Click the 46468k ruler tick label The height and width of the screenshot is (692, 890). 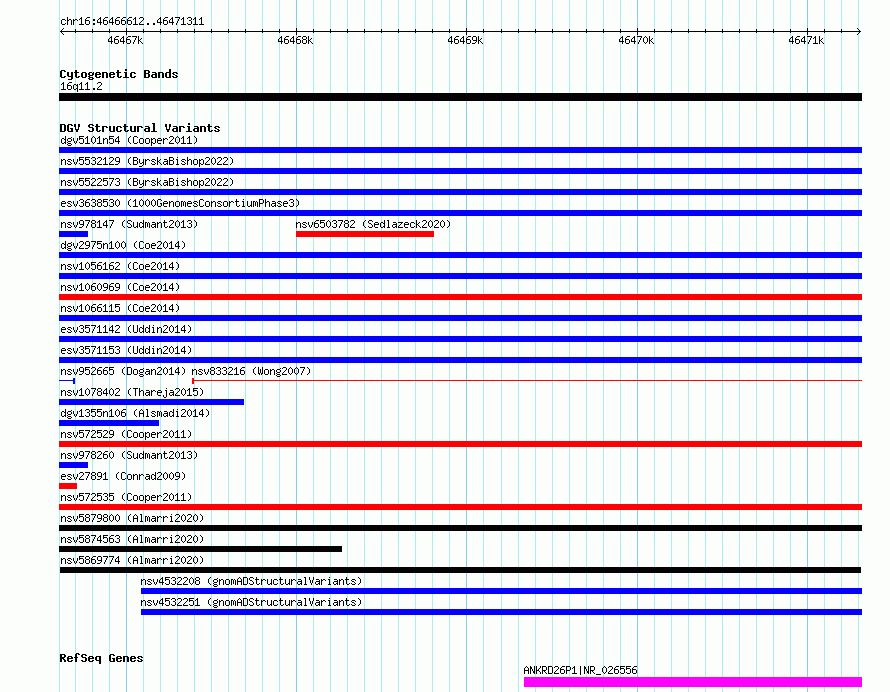pos(295,40)
